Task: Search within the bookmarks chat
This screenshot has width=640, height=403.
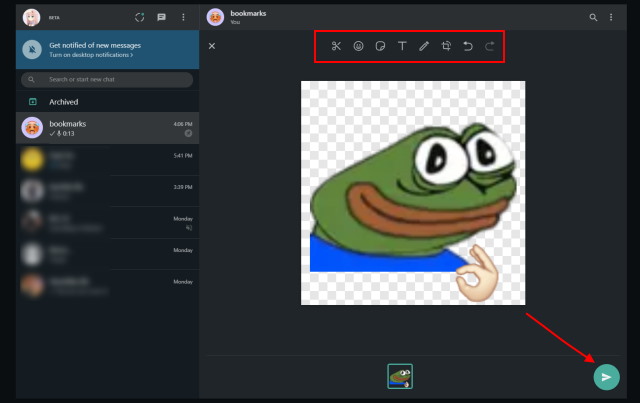Action: (x=593, y=17)
